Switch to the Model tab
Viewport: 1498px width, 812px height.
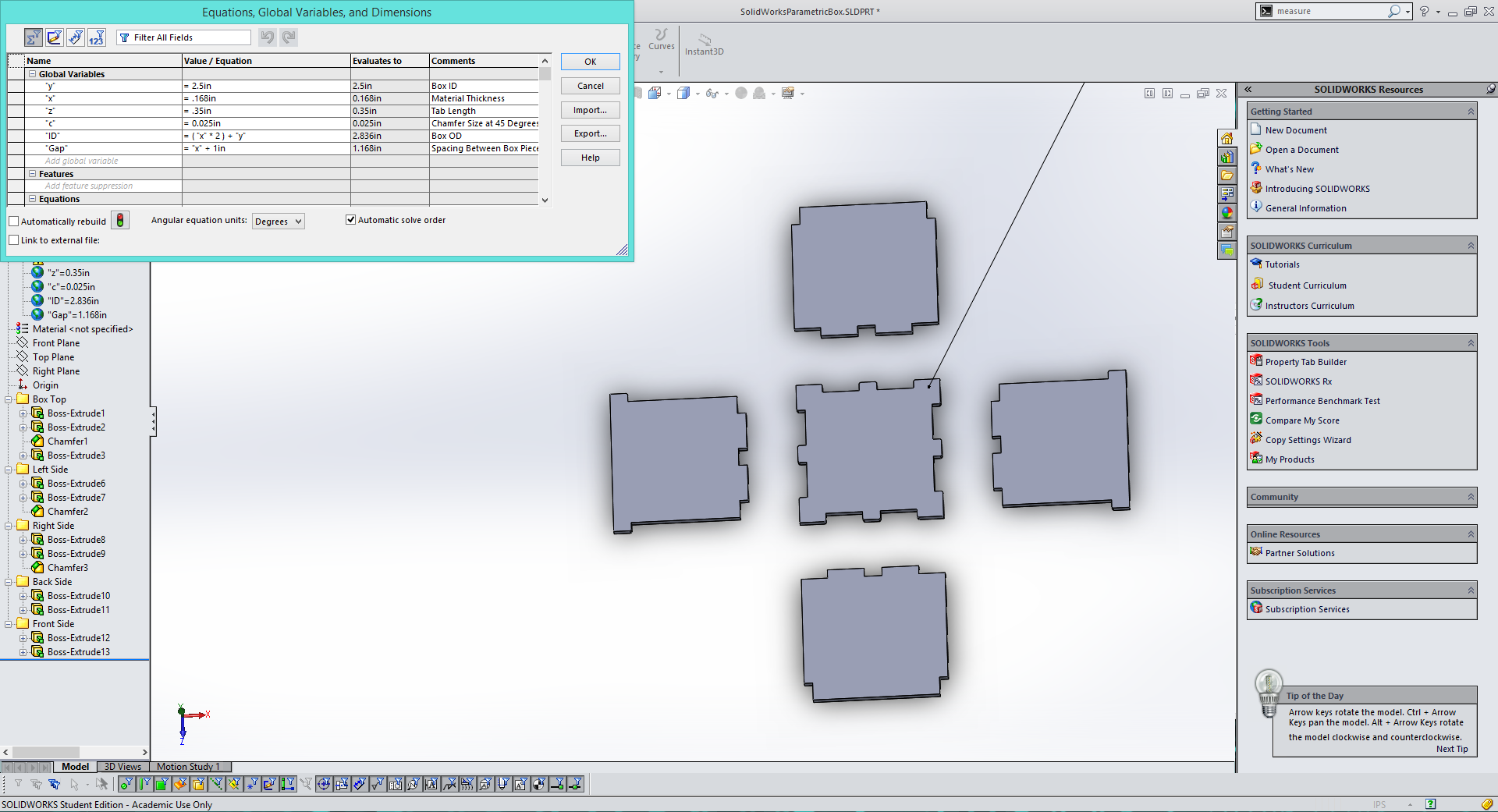coord(76,767)
